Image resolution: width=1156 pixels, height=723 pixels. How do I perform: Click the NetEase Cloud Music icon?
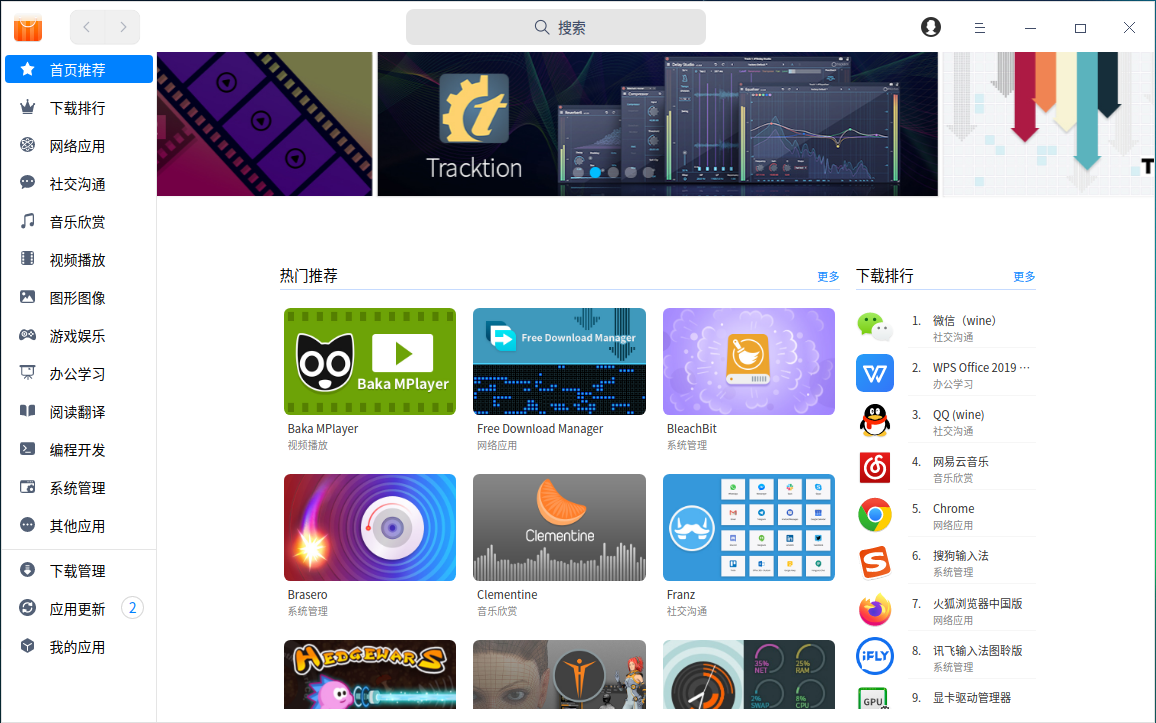pyautogui.click(x=875, y=467)
